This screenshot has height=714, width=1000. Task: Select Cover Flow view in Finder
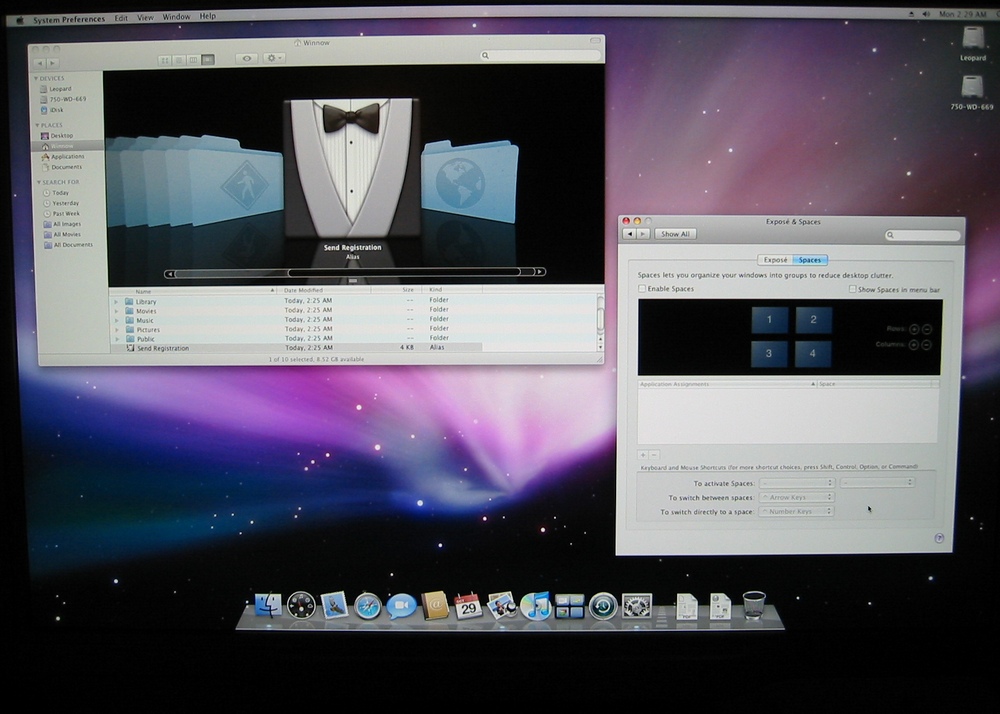(x=208, y=60)
